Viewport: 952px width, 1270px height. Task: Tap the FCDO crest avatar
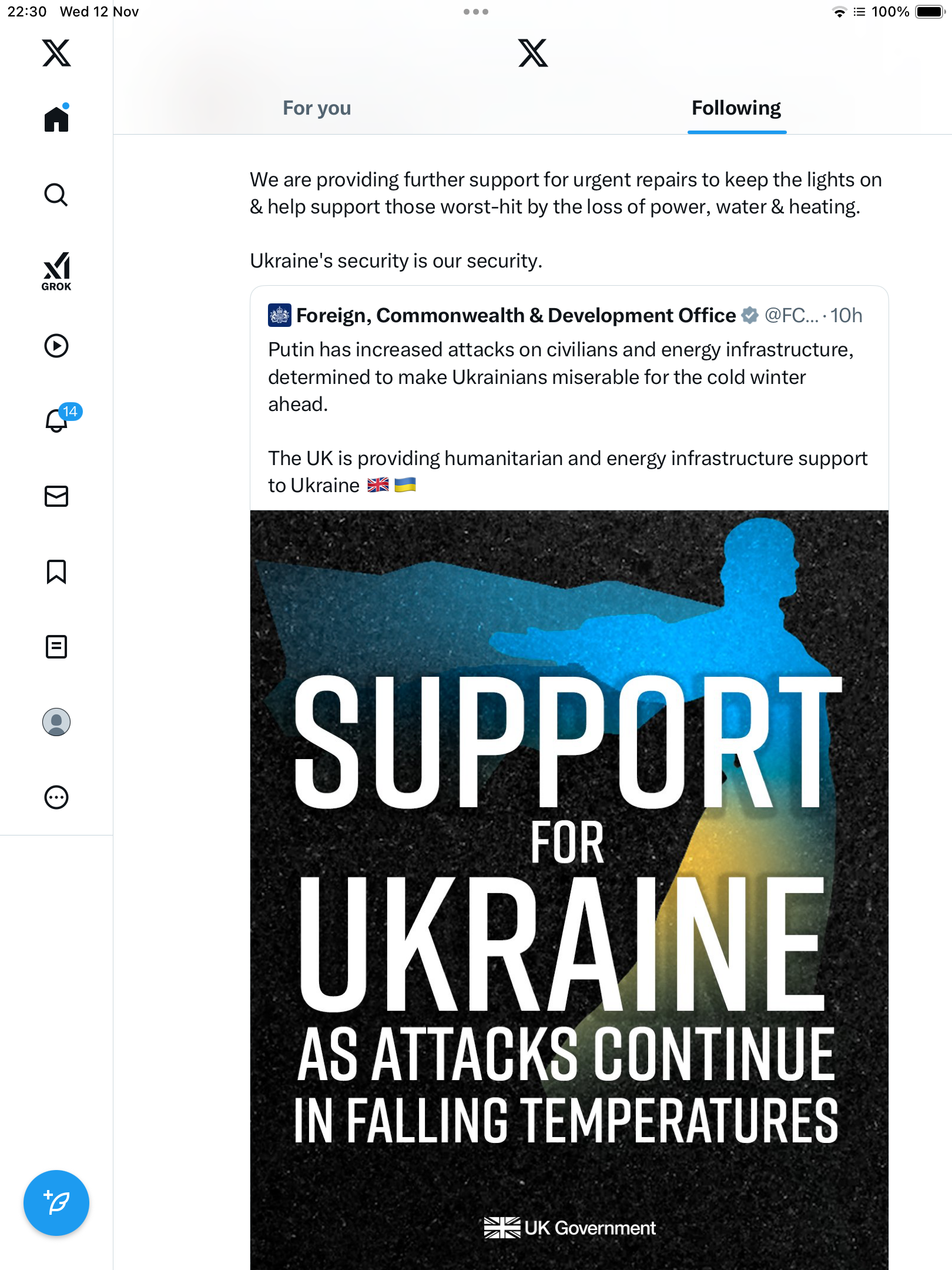[280, 315]
